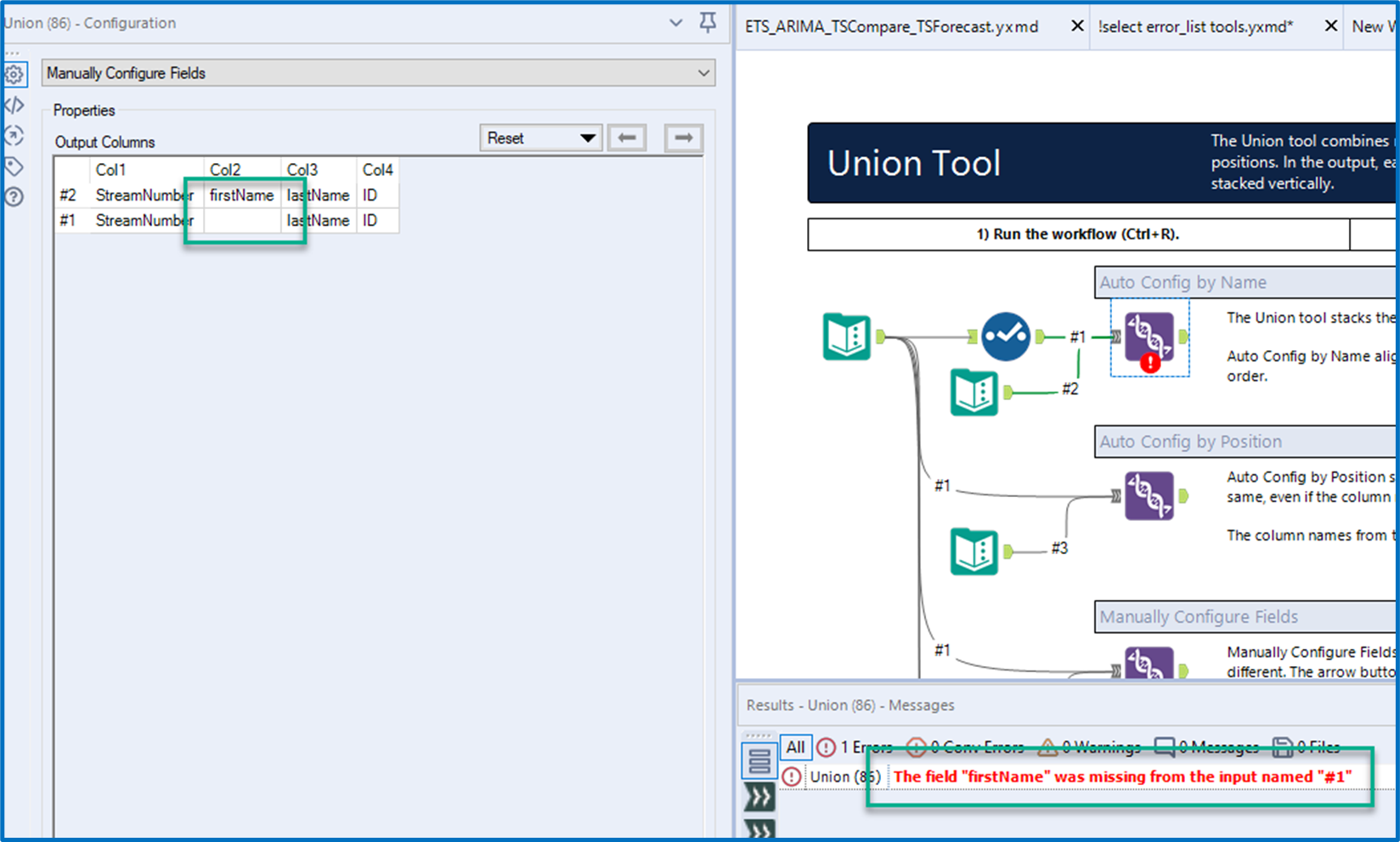The image size is (1400, 842).
Task: Click the left arrow move button
Action: click(x=627, y=138)
